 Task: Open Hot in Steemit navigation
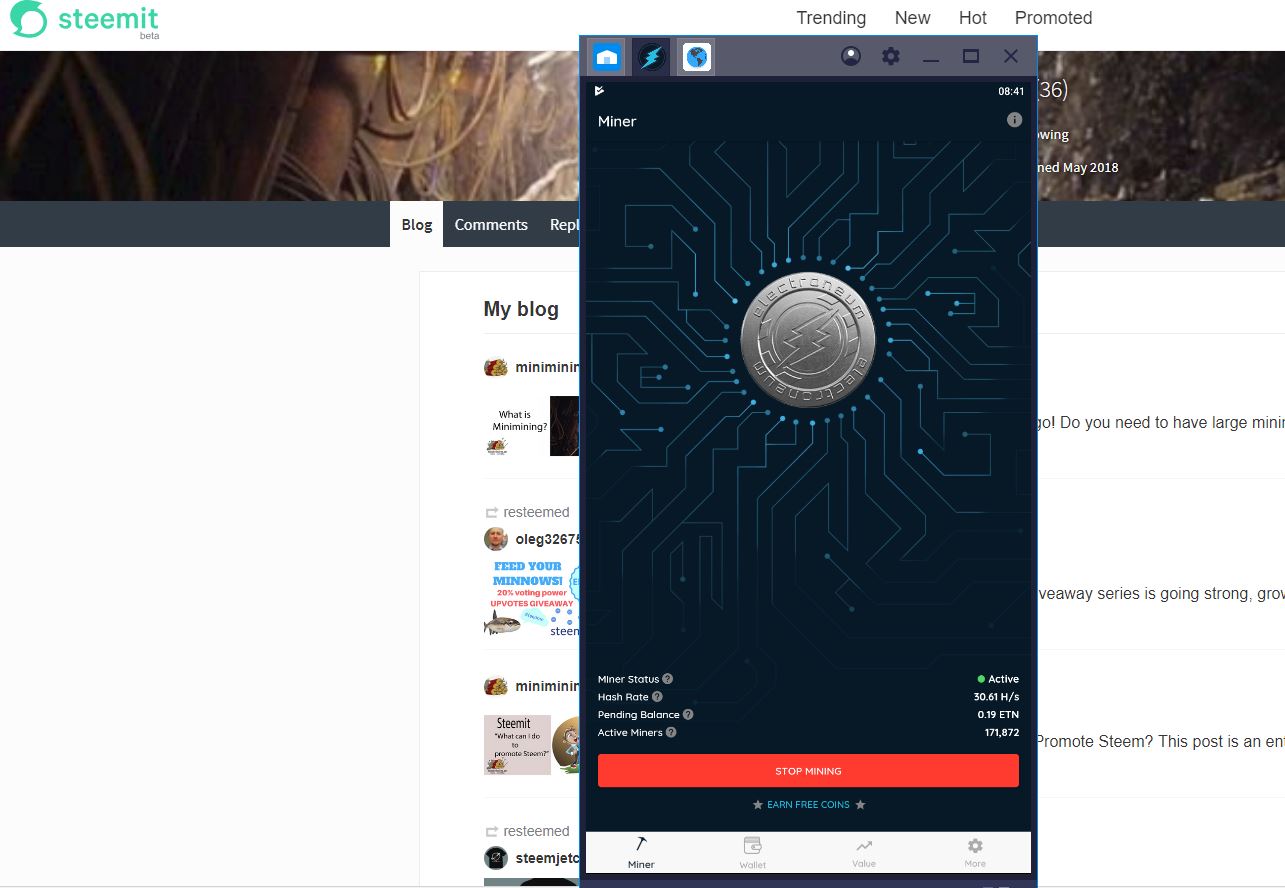(x=972, y=18)
